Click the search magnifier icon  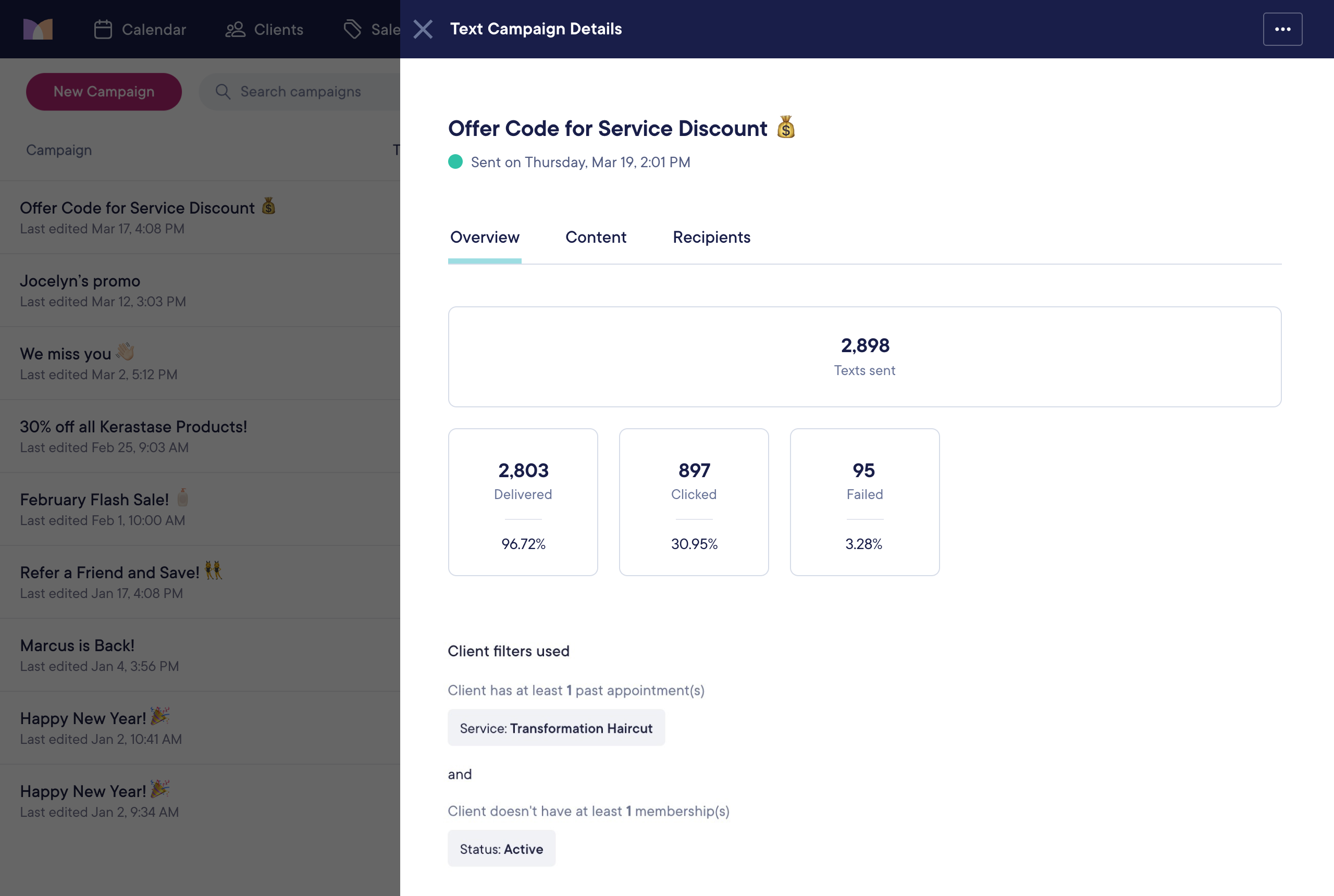(x=223, y=92)
